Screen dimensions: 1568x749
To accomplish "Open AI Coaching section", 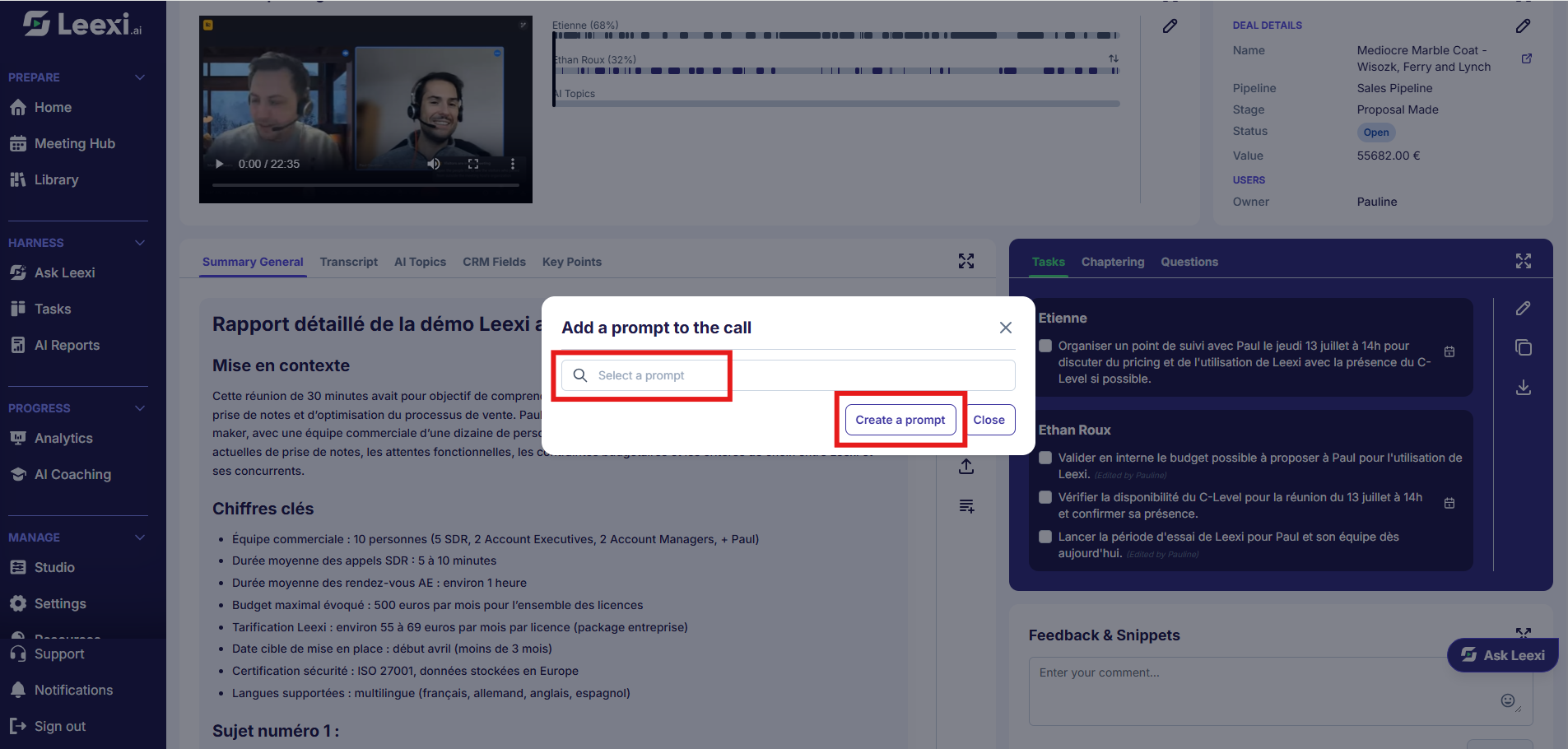I will tap(61, 474).
